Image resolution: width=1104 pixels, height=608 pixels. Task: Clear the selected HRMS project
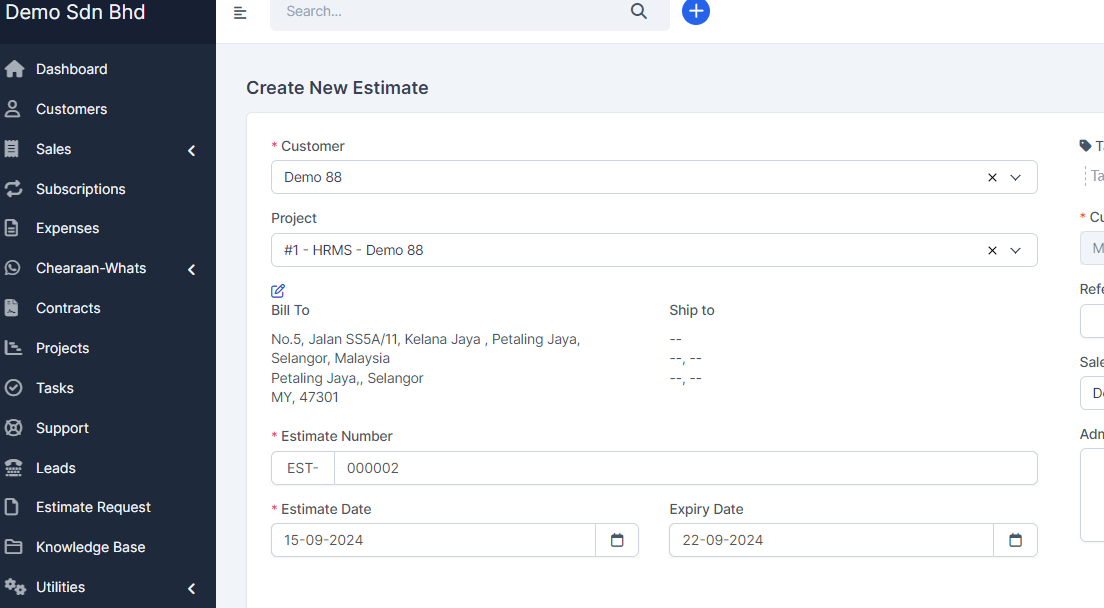[992, 250]
